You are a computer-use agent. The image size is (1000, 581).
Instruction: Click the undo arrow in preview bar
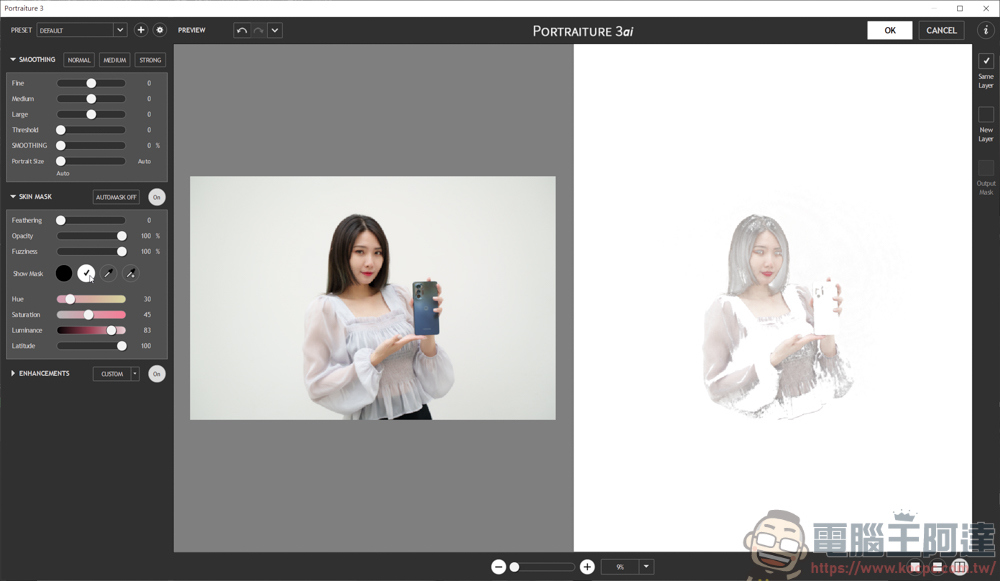coord(242,30)
